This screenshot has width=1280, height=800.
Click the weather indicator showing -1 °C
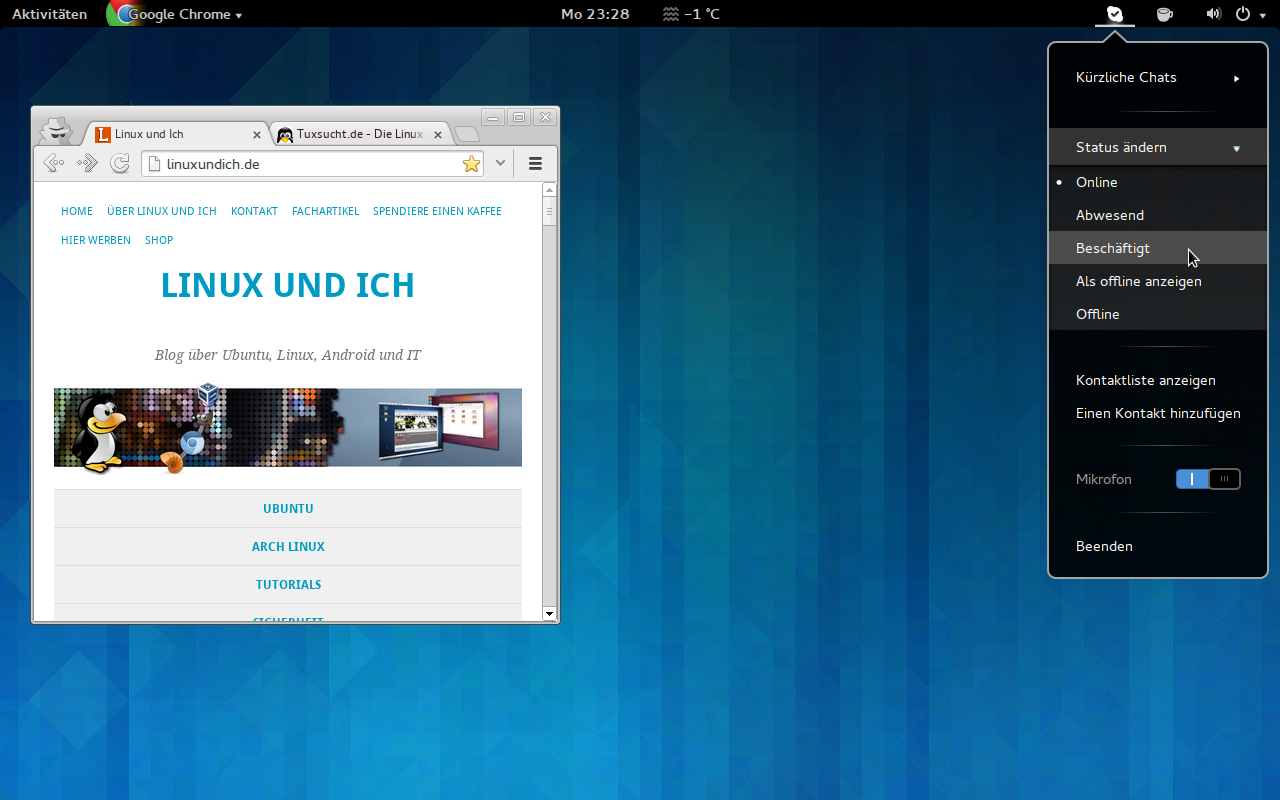pos(691,14)
